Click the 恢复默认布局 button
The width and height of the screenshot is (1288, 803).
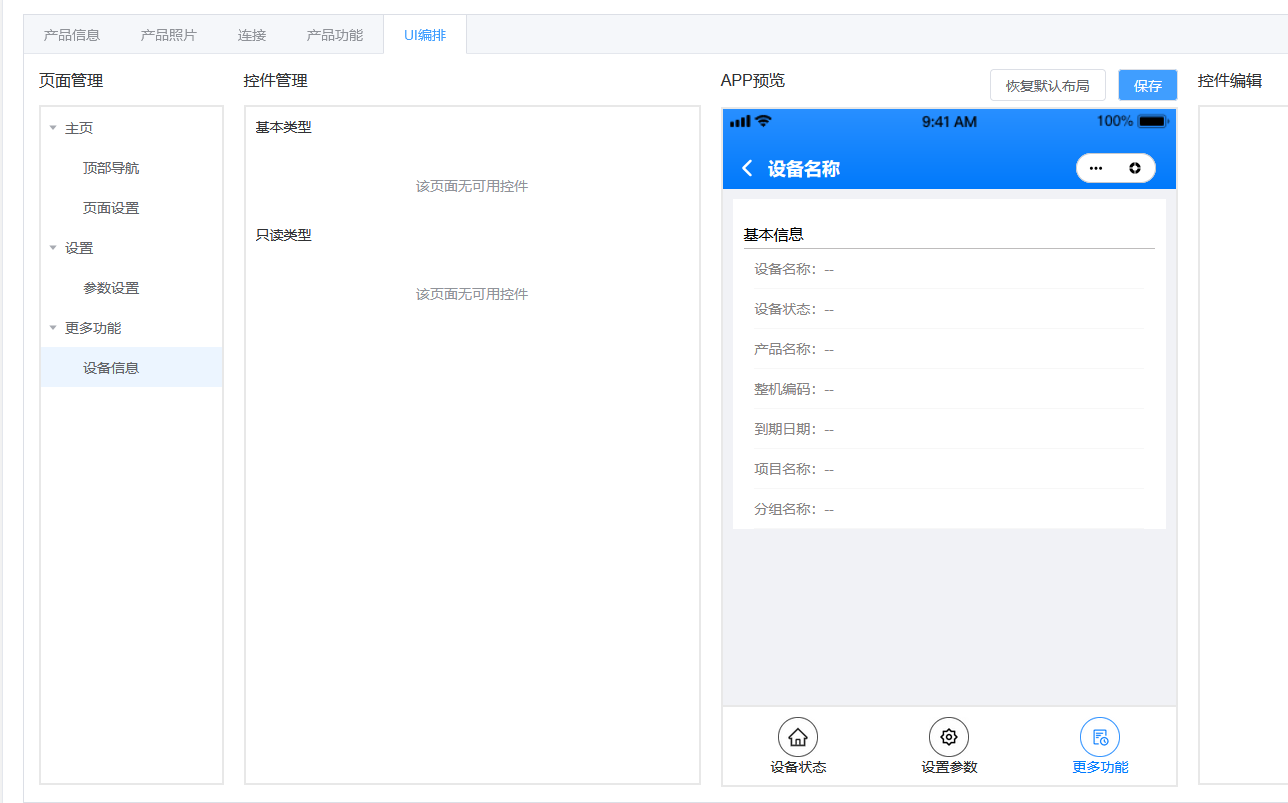(x=1048, y=85)
